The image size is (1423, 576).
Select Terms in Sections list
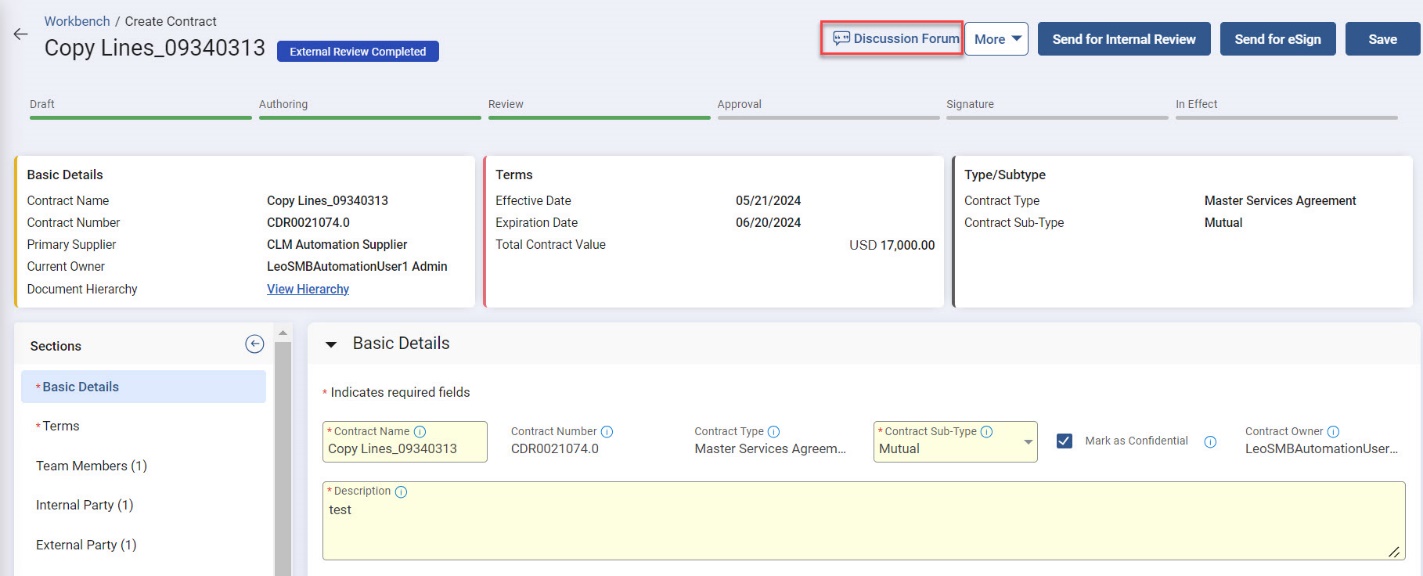tap(60, 426)
